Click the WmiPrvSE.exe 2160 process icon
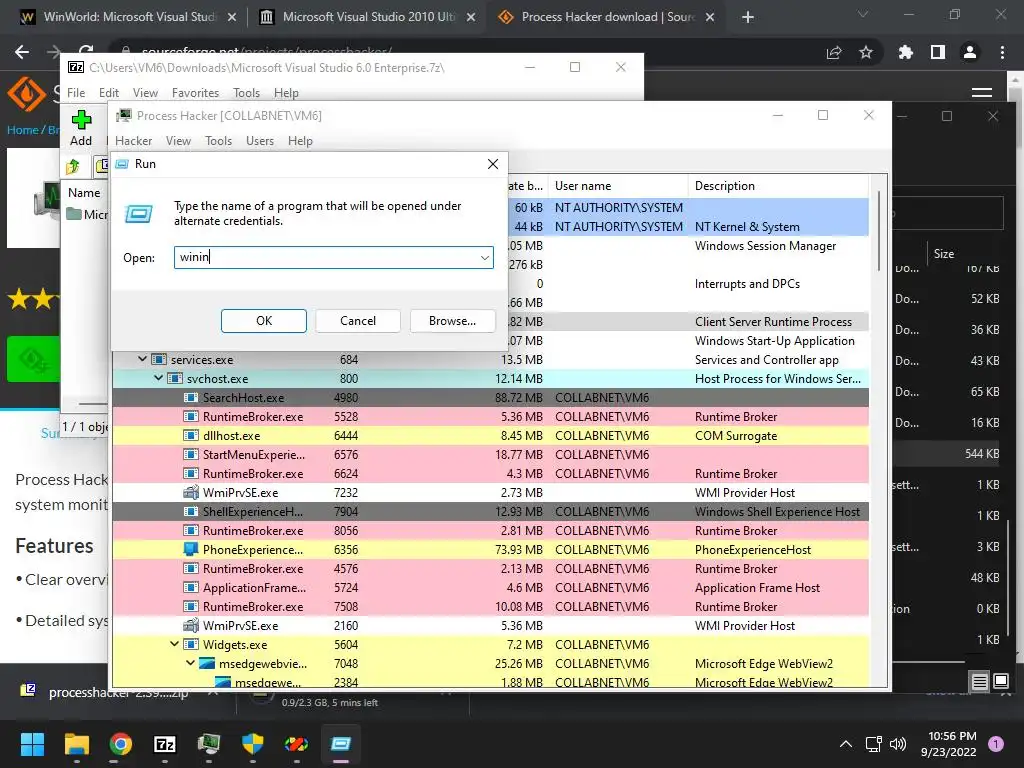The width and height of the screenshot is (1024, 768). pyautogui.click(x=191, y=626)
